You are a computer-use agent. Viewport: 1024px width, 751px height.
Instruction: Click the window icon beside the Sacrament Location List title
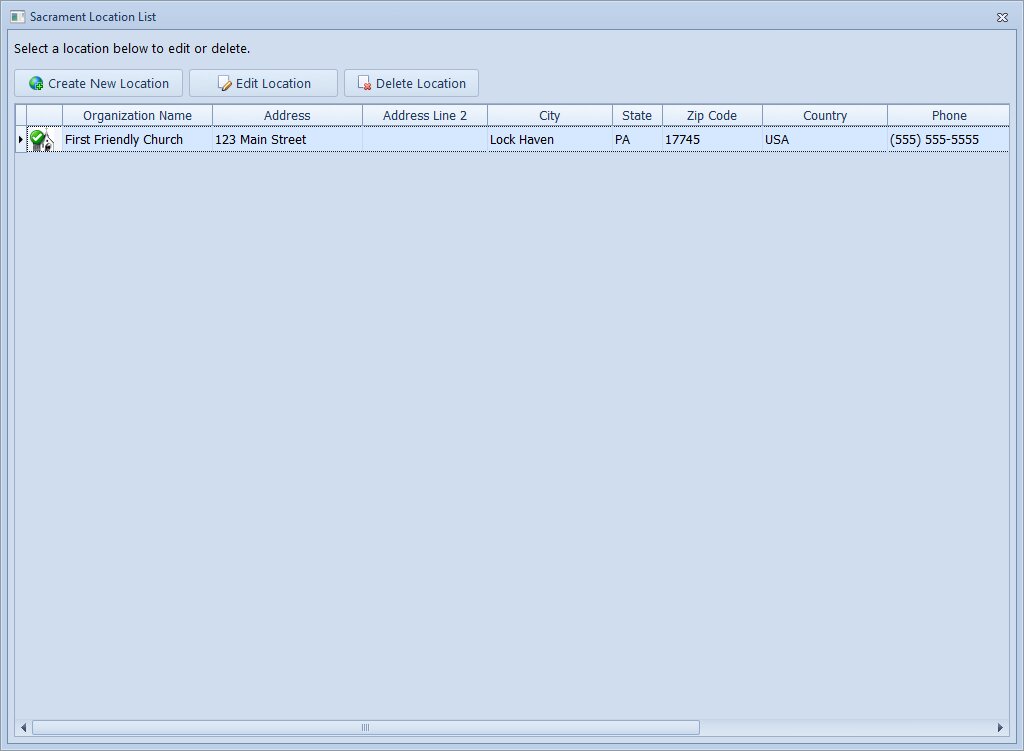point(18,17)
